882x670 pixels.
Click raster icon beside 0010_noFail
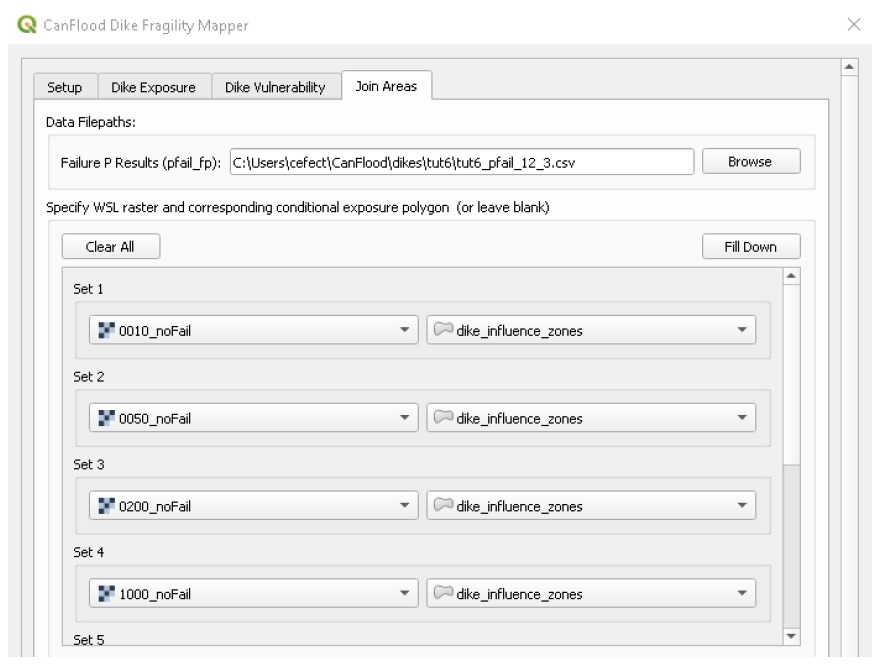click(x=106, y=330)
